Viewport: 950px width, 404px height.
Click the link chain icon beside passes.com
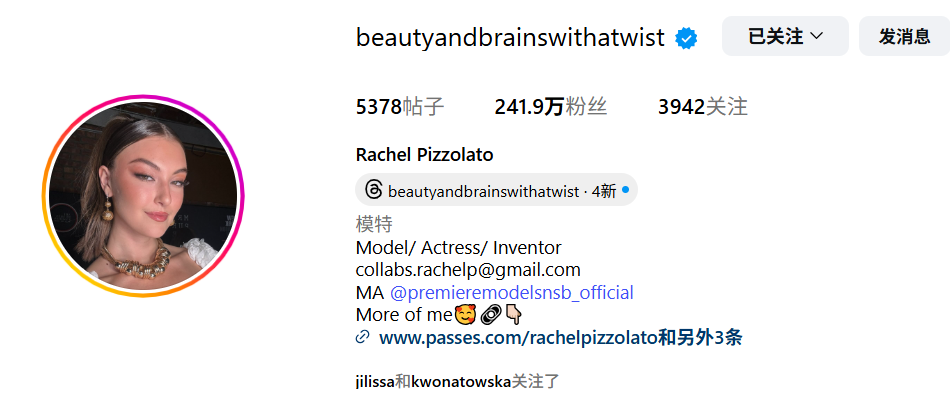(x=362, y=337)
